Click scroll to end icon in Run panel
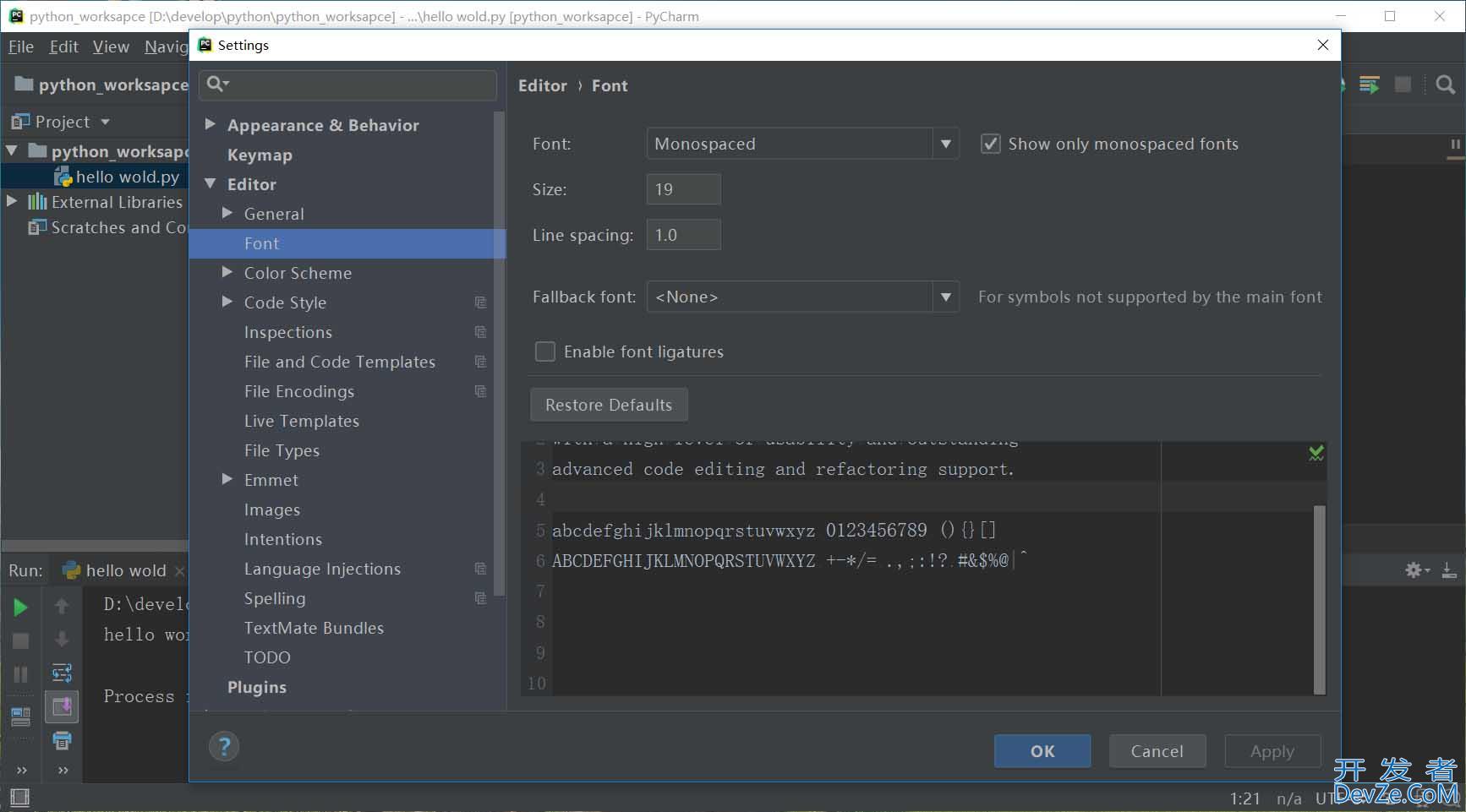Screen dimensions: 1466x812 coord(62,706)
